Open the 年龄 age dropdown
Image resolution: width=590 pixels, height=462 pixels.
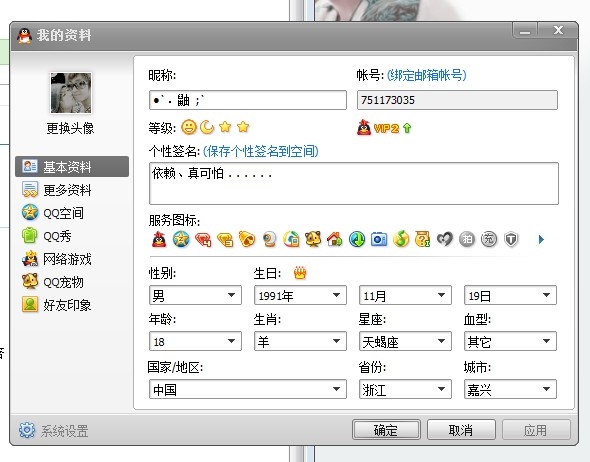tap(195, 341)
